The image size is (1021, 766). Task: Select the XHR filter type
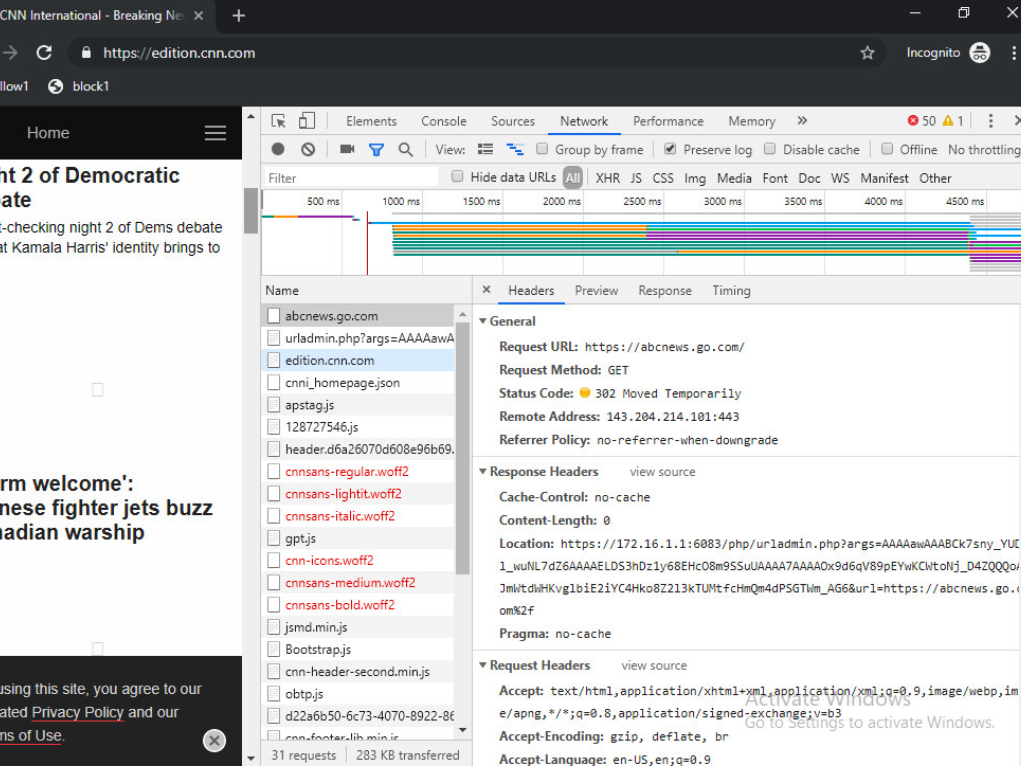(x=607, y=178)
